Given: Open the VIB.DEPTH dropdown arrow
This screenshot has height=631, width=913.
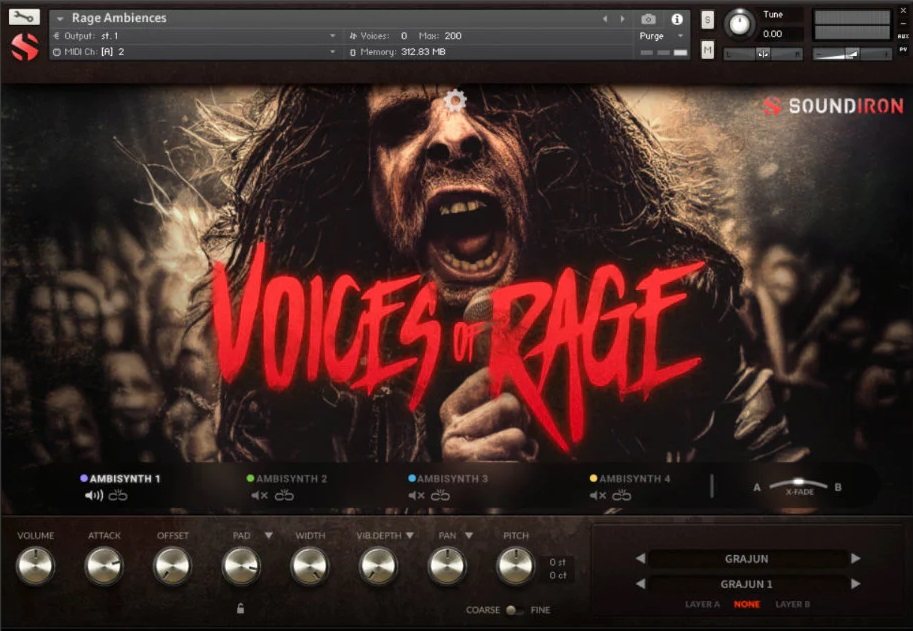Looking at the screenshot, I should (410, 535).
